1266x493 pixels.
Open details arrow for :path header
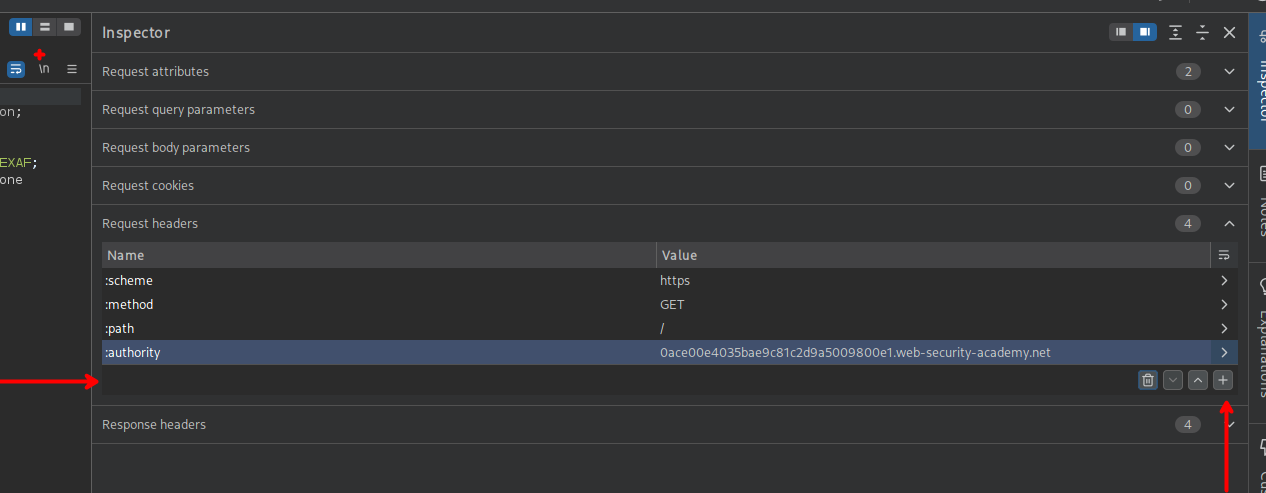point(1224,328)
